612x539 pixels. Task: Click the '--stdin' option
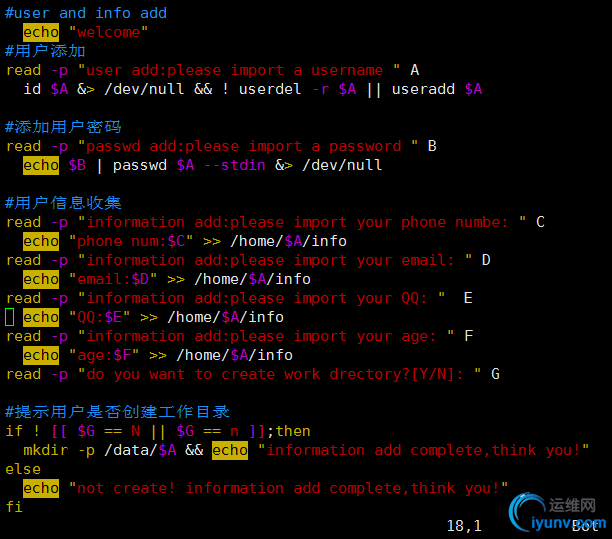click(235, 165)
